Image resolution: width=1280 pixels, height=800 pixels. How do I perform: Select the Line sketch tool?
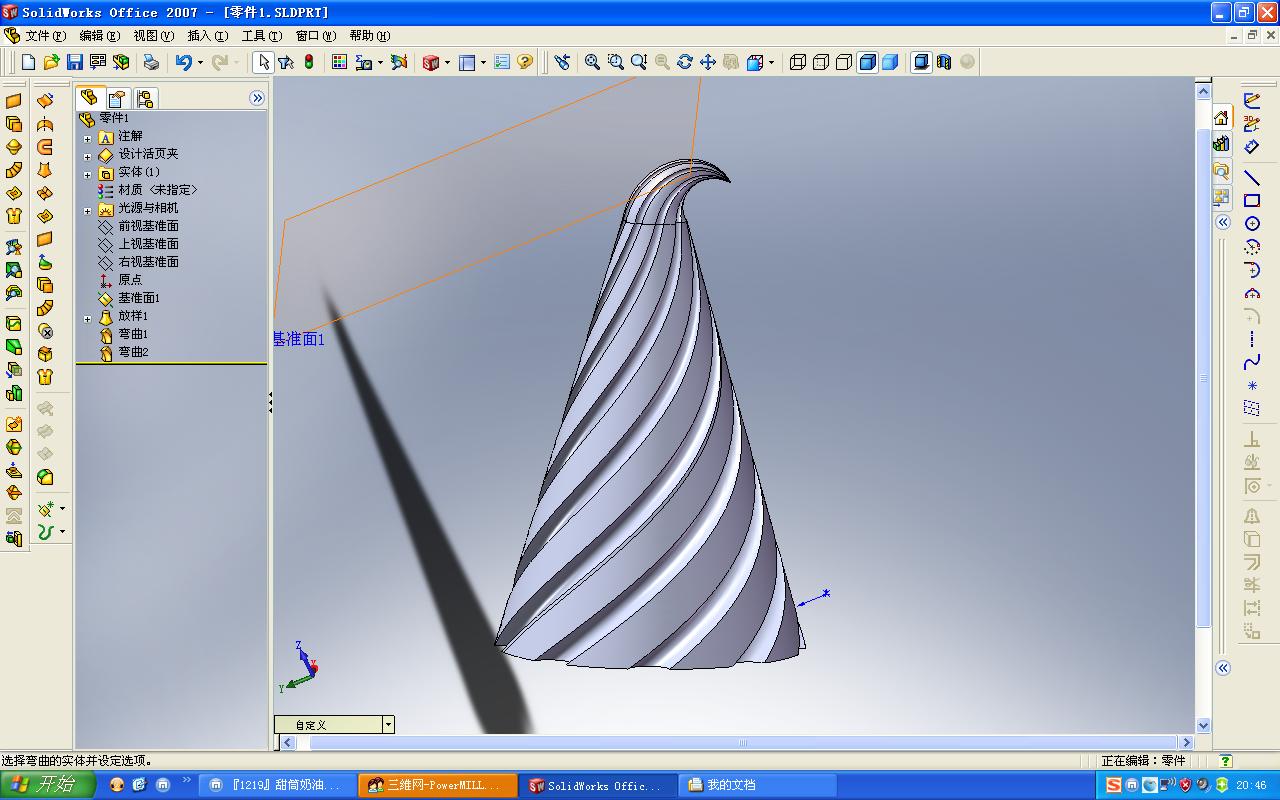point(1252,177)
